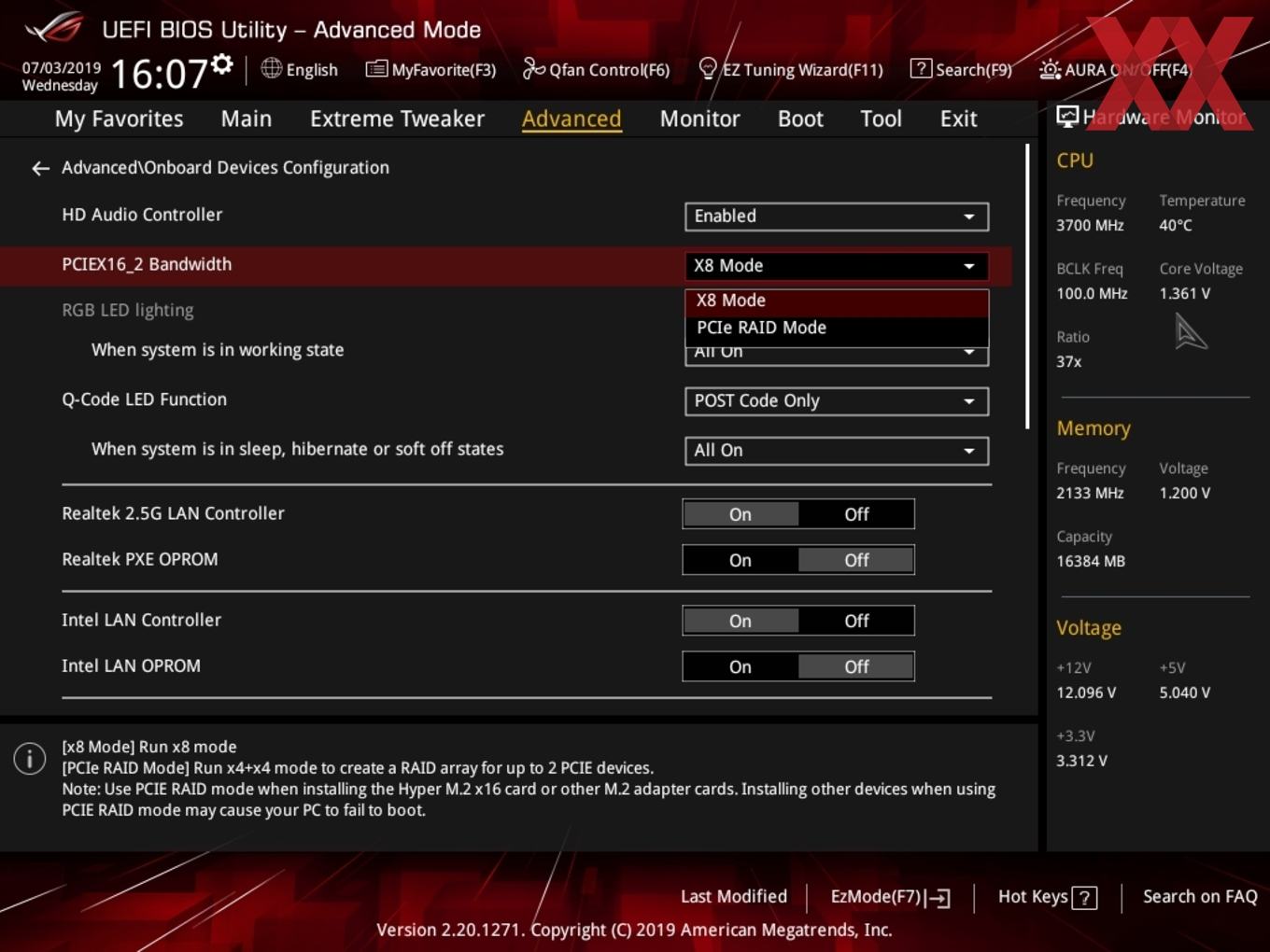Set Realtek 2.5G LAN Controller to Off
Image resolution: width=1270 pixels, height=952 pixels.
coord(856,514)
